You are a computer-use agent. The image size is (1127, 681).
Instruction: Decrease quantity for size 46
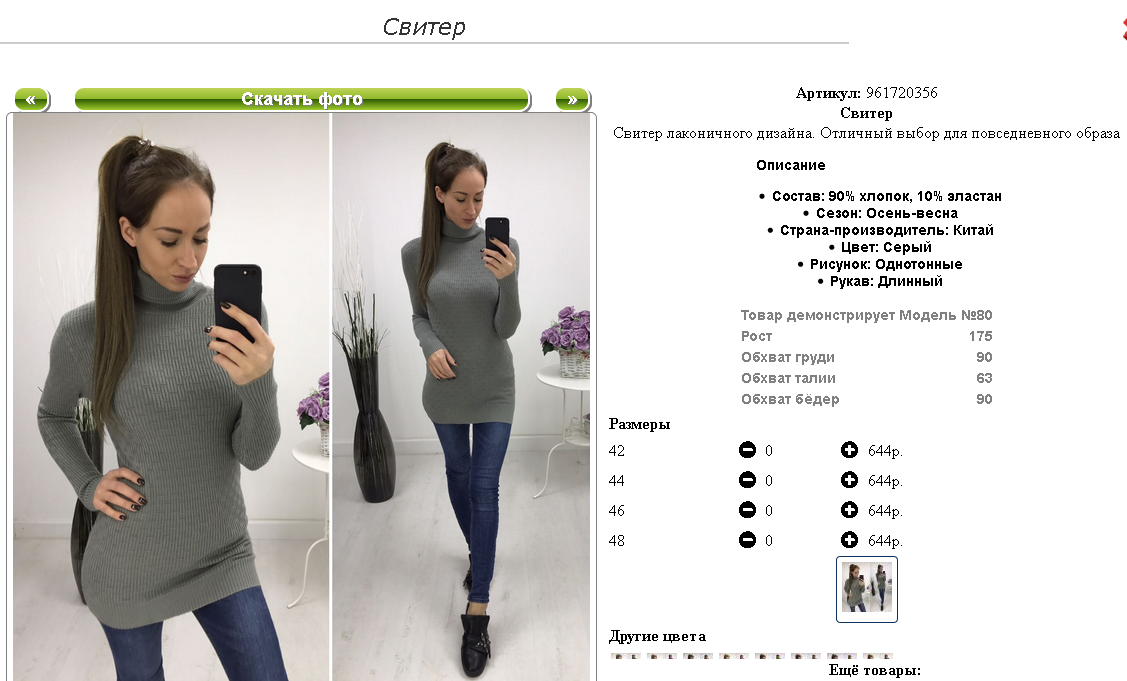tap(748, 511)
